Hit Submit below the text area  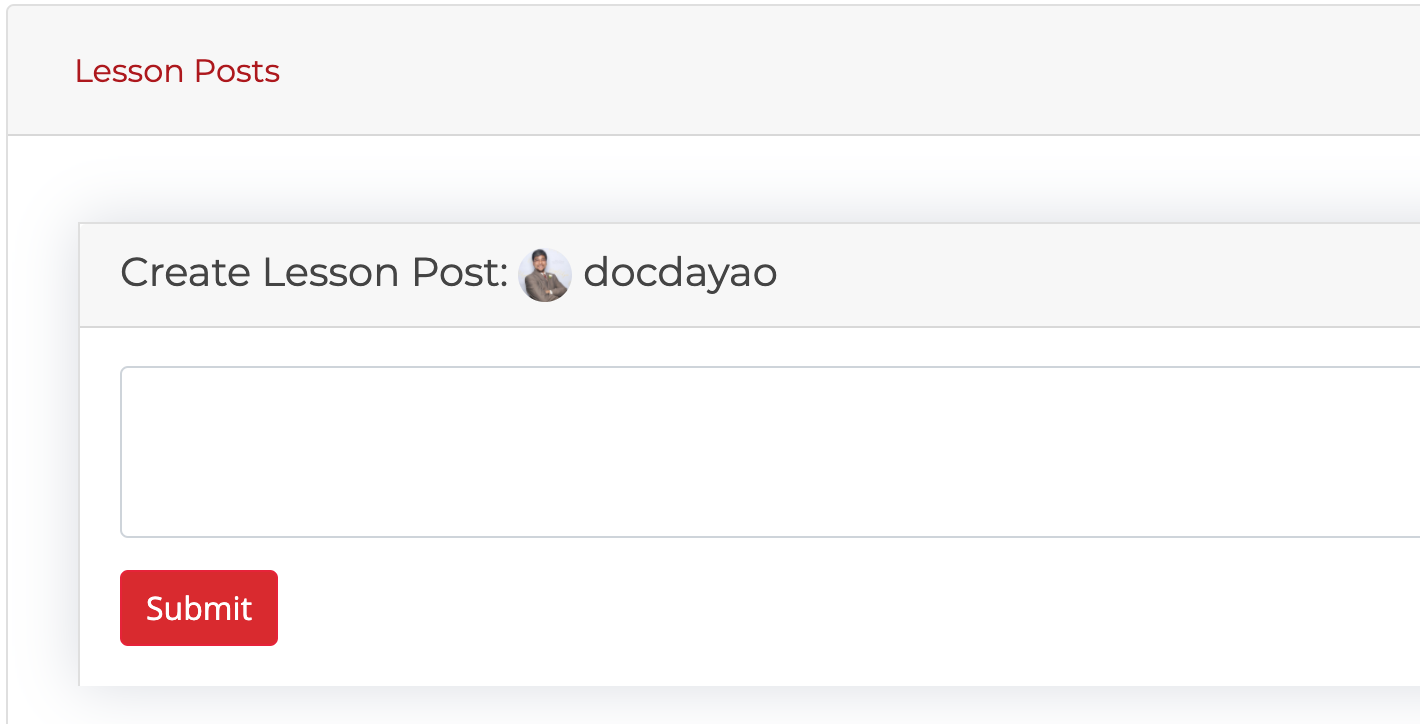[199, 608]
